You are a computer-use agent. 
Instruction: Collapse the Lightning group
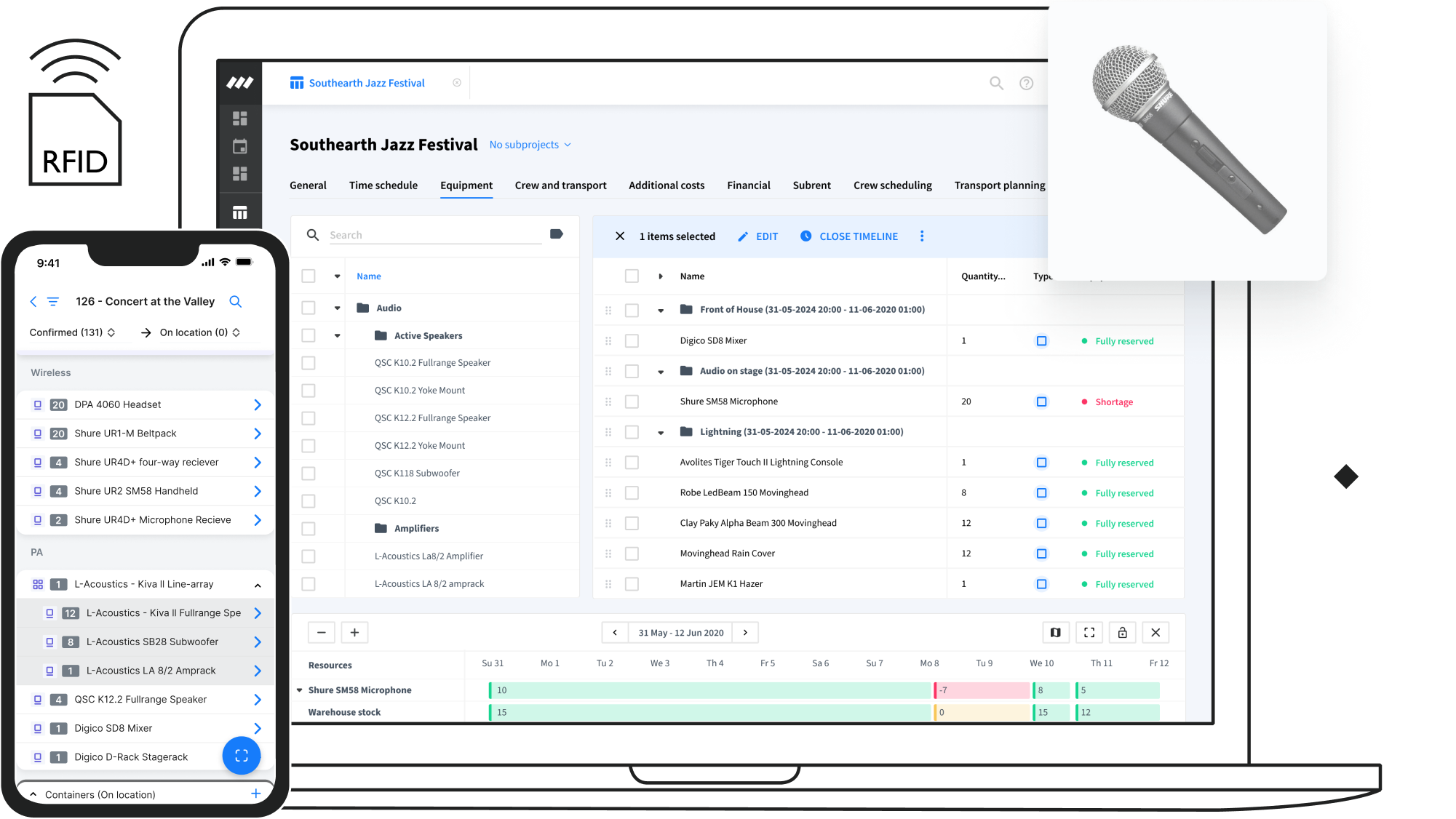tap(661, 433)
